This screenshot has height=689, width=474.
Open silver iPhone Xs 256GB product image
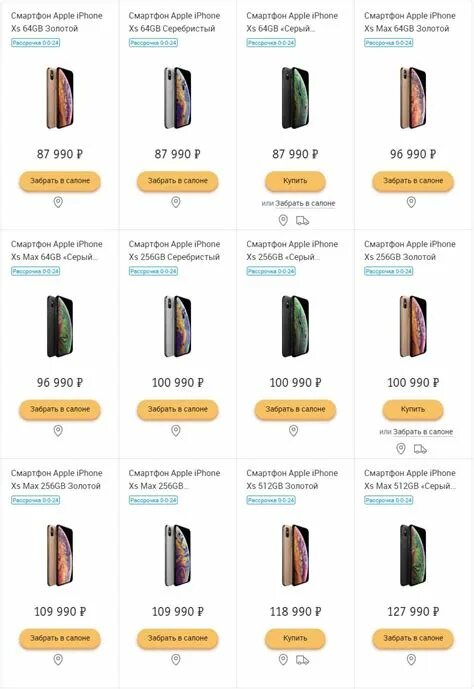pos(177,326)
